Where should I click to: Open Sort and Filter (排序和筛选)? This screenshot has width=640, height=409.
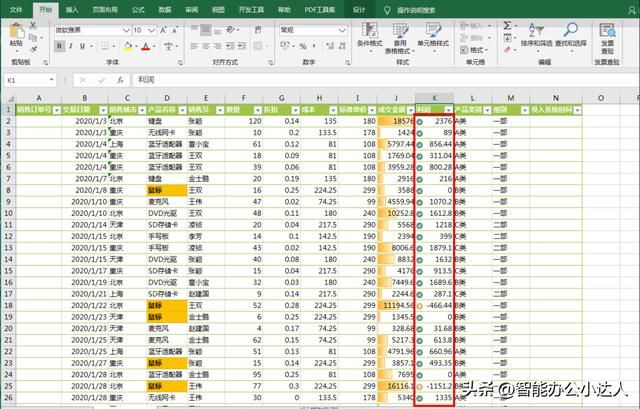pos(536,35)
